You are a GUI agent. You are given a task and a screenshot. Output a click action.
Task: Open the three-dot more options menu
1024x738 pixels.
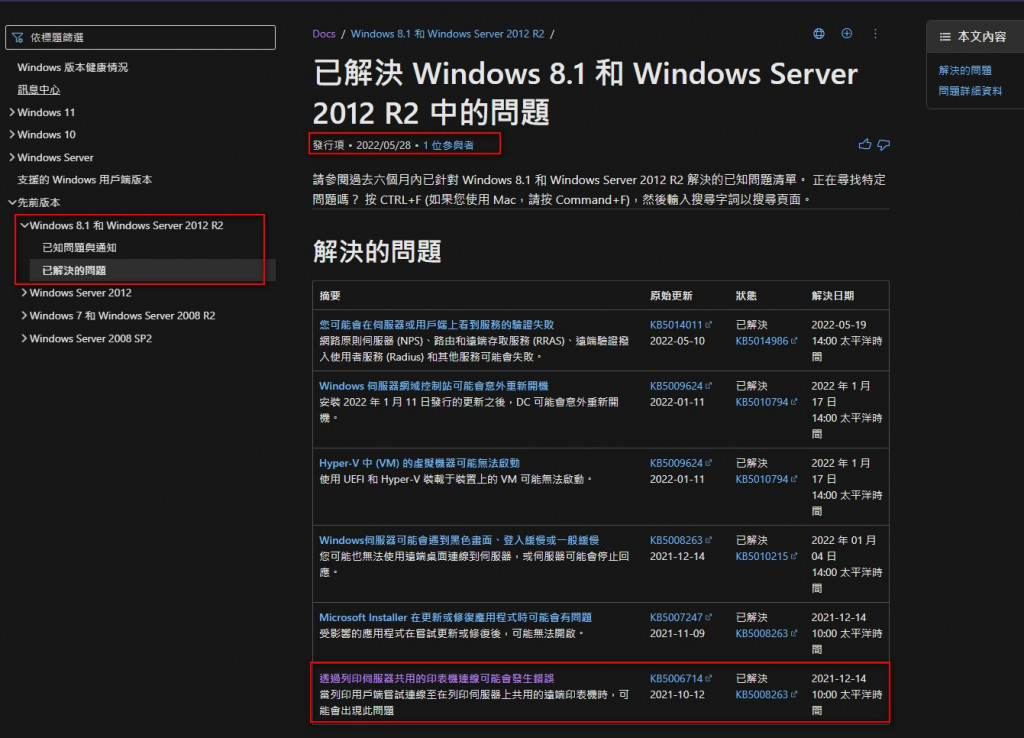coord(875,33)
